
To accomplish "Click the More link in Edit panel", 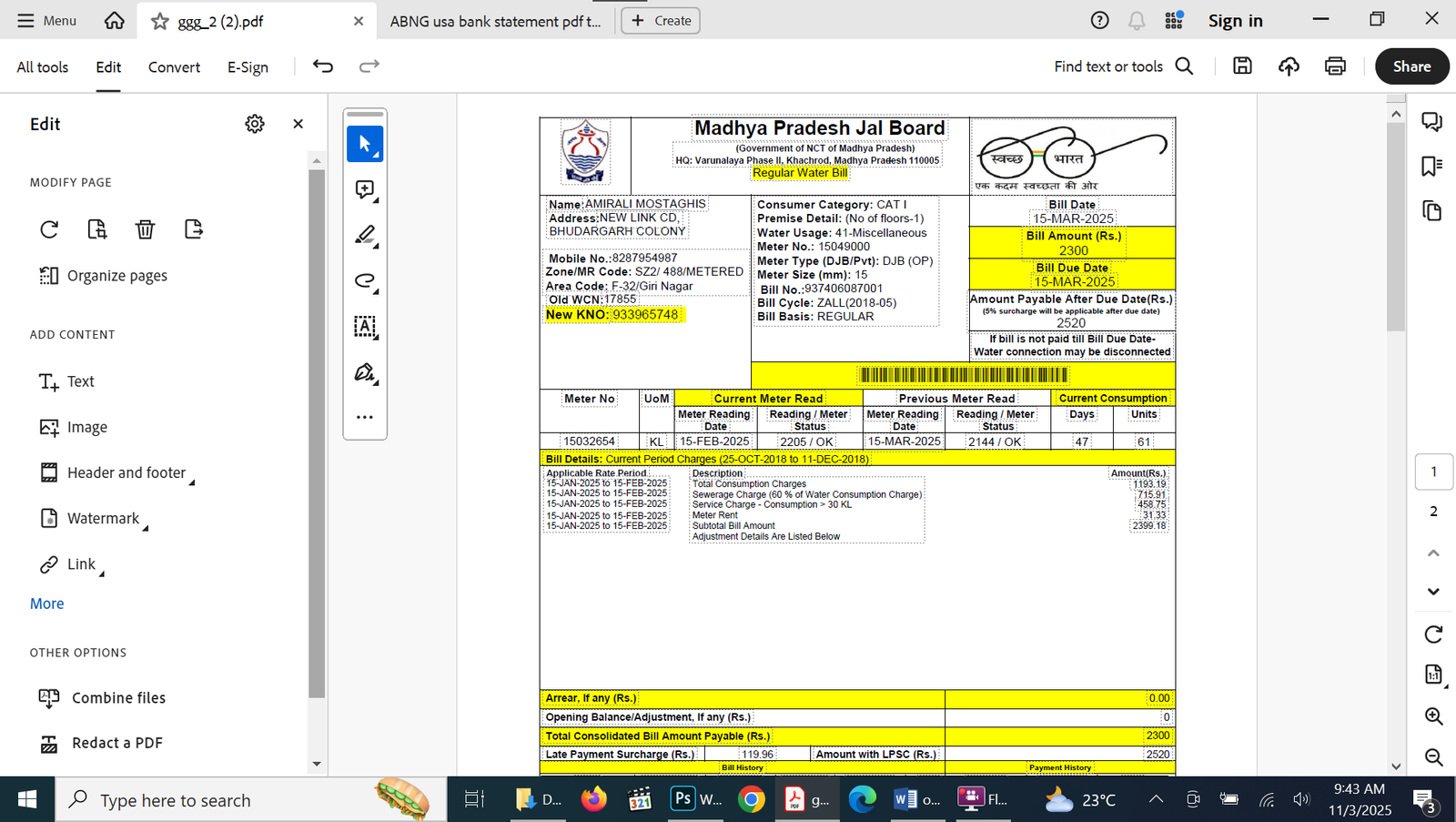I will 46,603.
